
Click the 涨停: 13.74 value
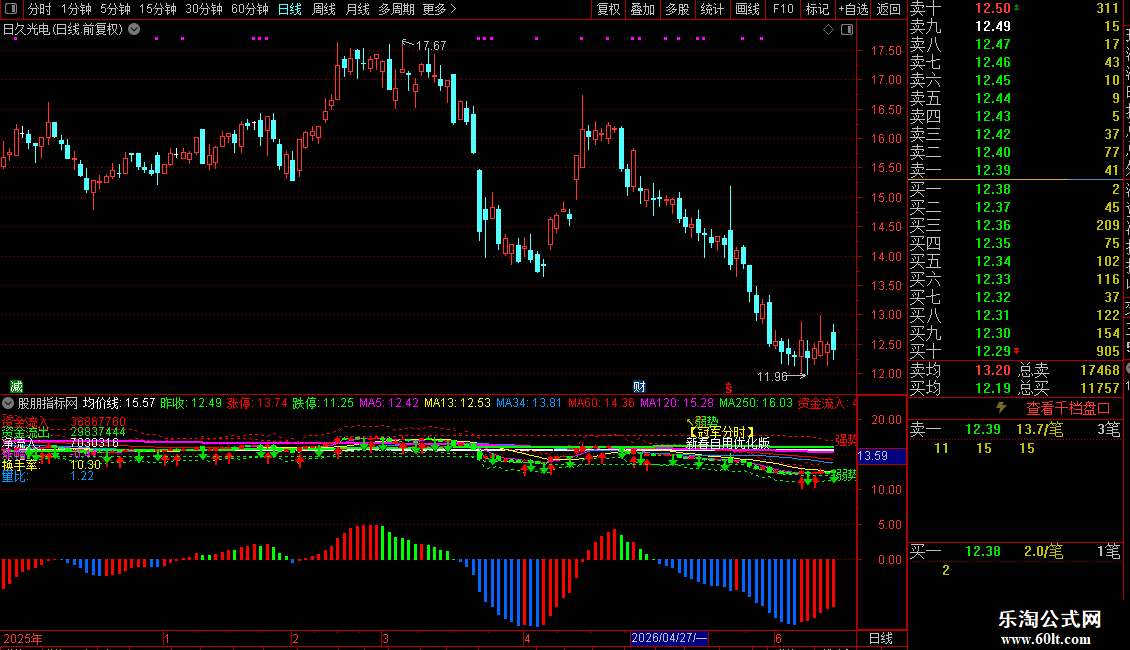(257, 403)
